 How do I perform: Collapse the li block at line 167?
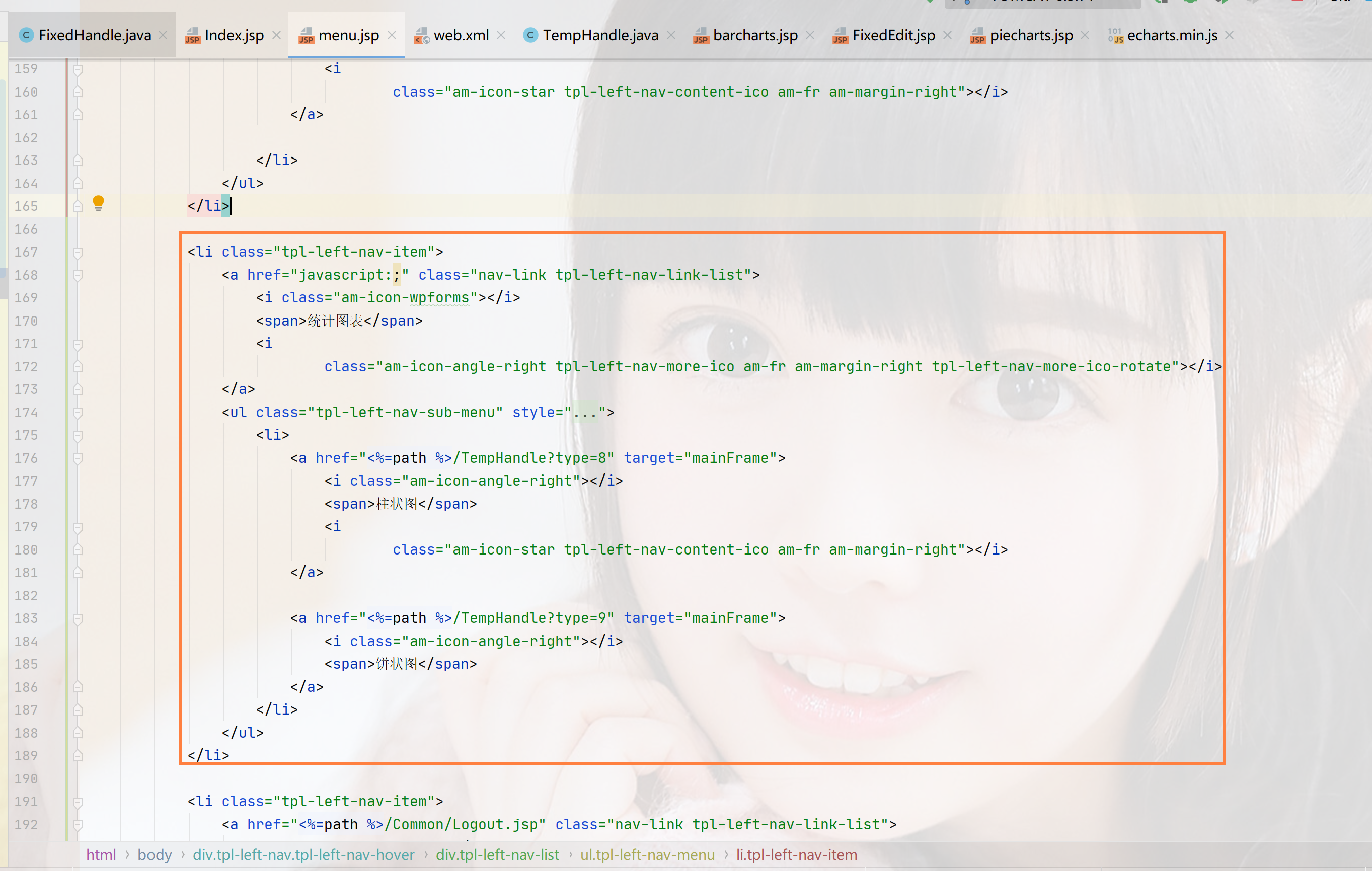tap(78, 253)
